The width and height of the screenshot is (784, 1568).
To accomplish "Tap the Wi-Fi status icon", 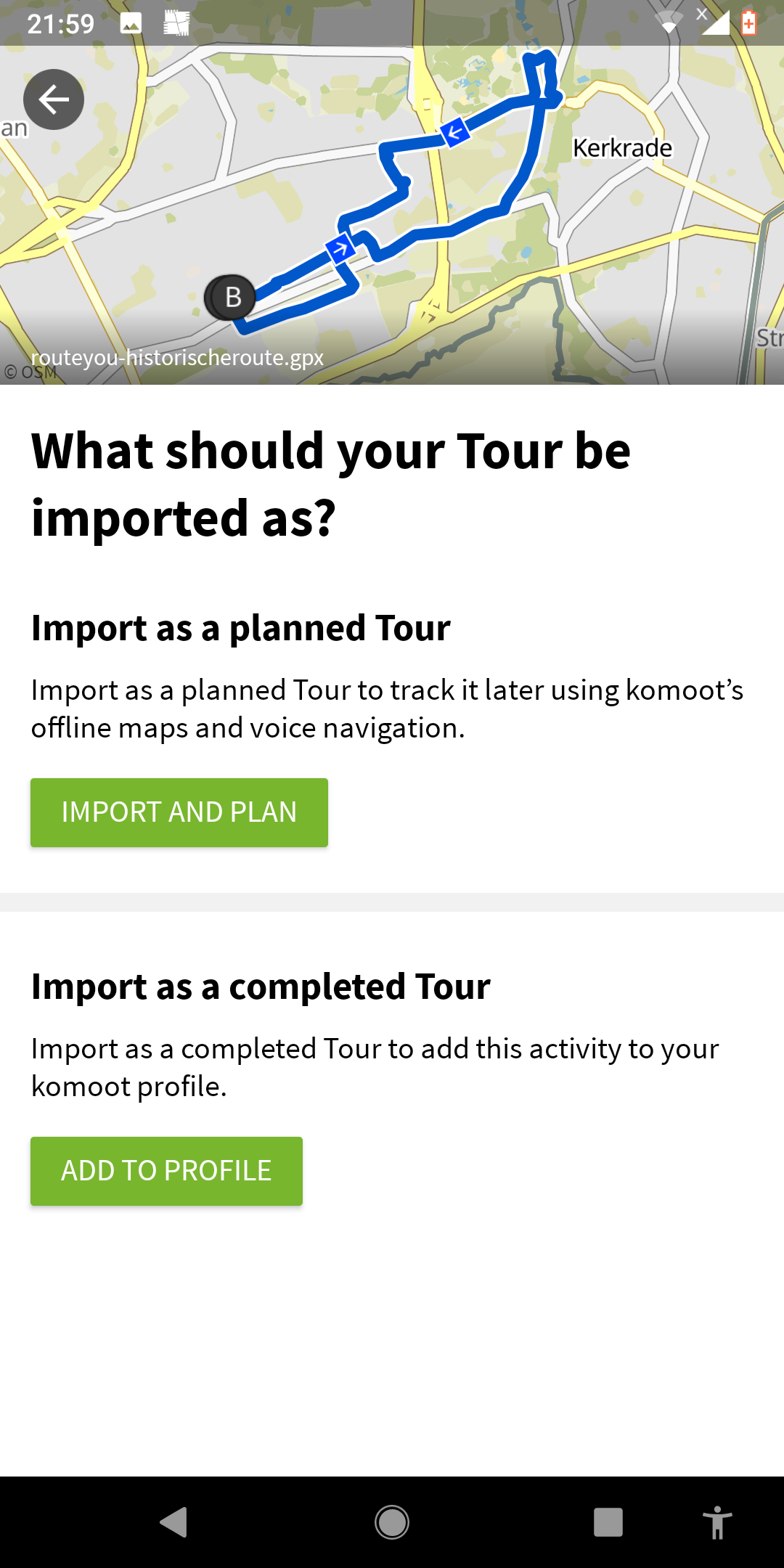I will (x=669, y=23).
